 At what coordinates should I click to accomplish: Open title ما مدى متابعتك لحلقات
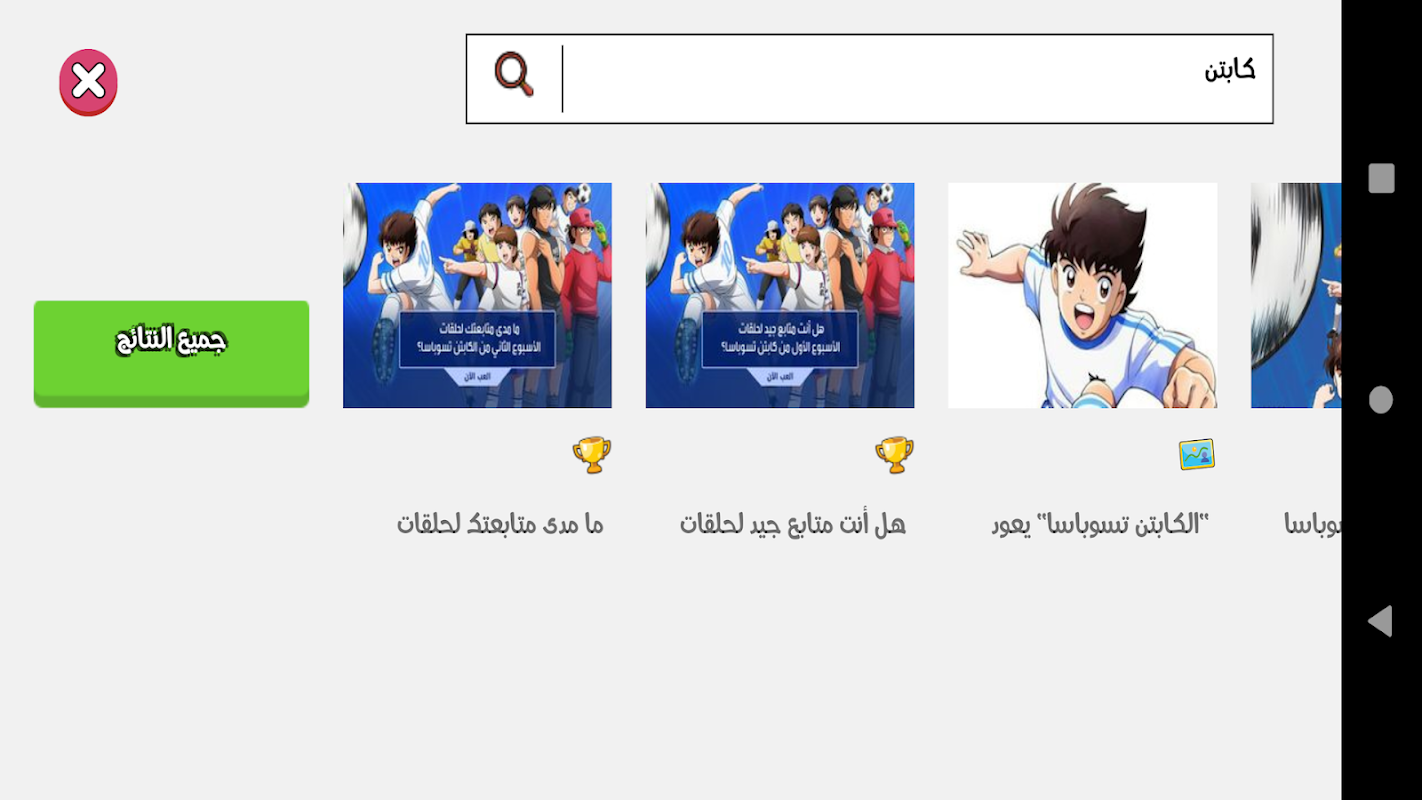click(500, 523)
